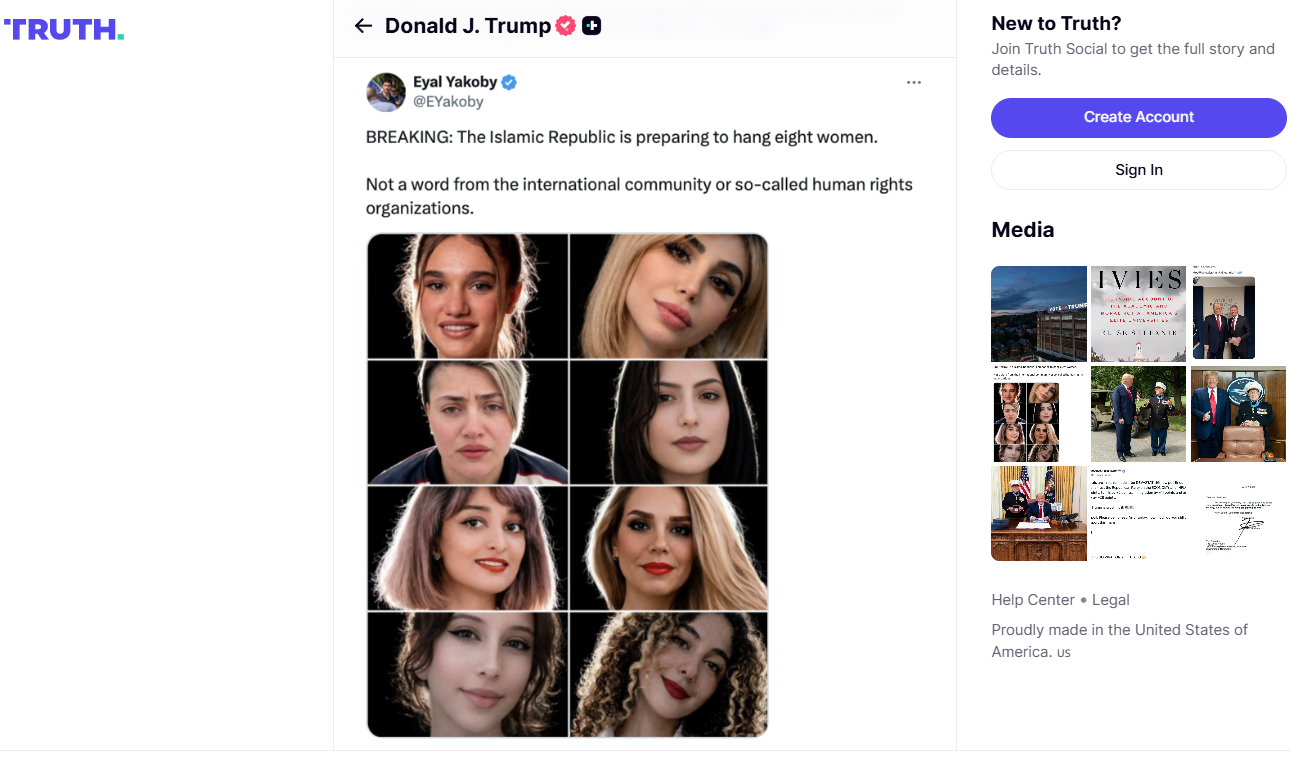Open the Legal link
The image size is (1290, 766).
[x=1111, y=600]
